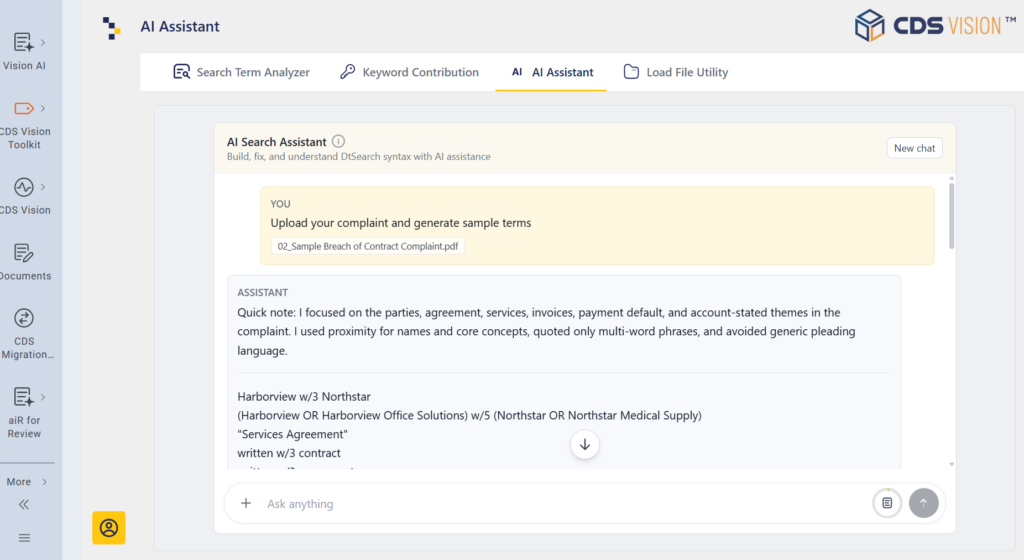
Task: Expand the Vision AI chevron
Action: pos(43,42)
